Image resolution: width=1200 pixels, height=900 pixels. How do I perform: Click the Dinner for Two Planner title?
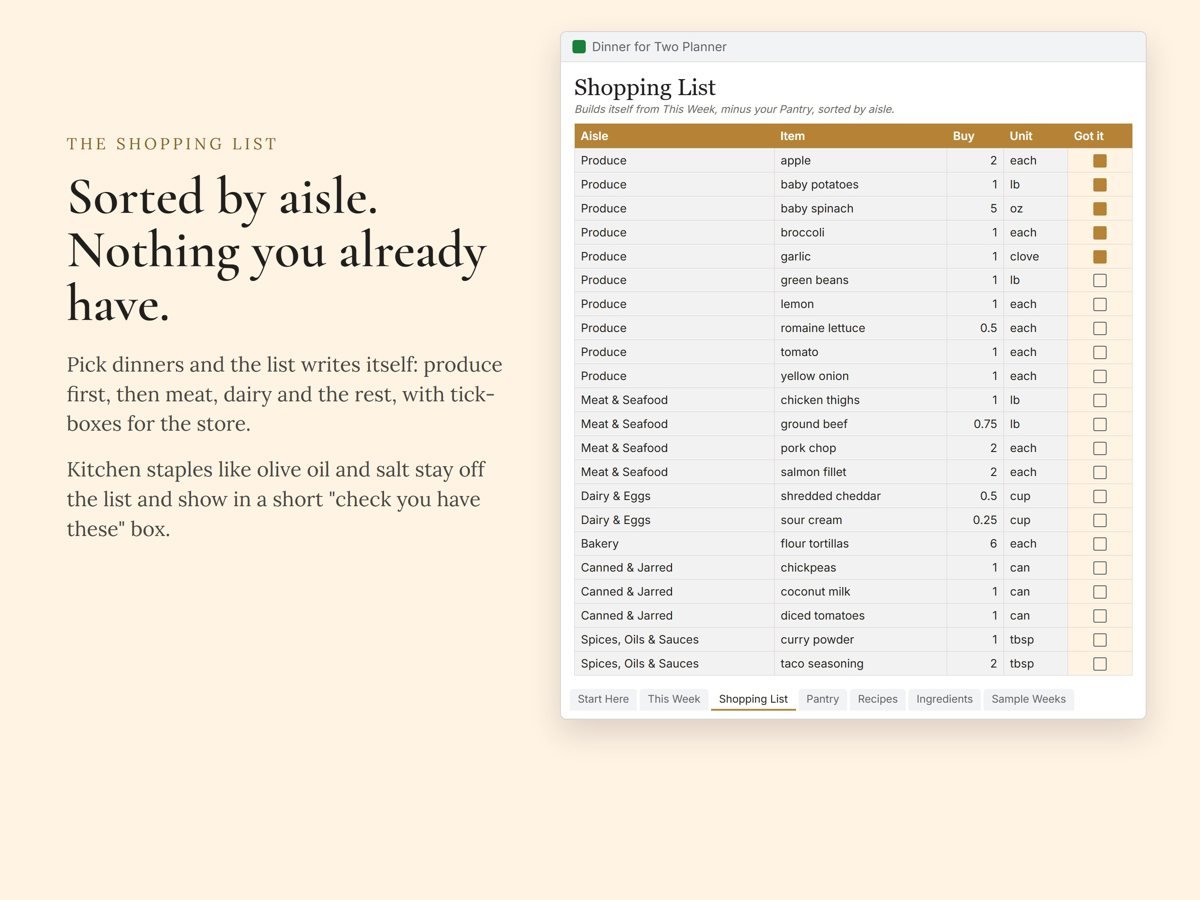[x=659, y=47]
